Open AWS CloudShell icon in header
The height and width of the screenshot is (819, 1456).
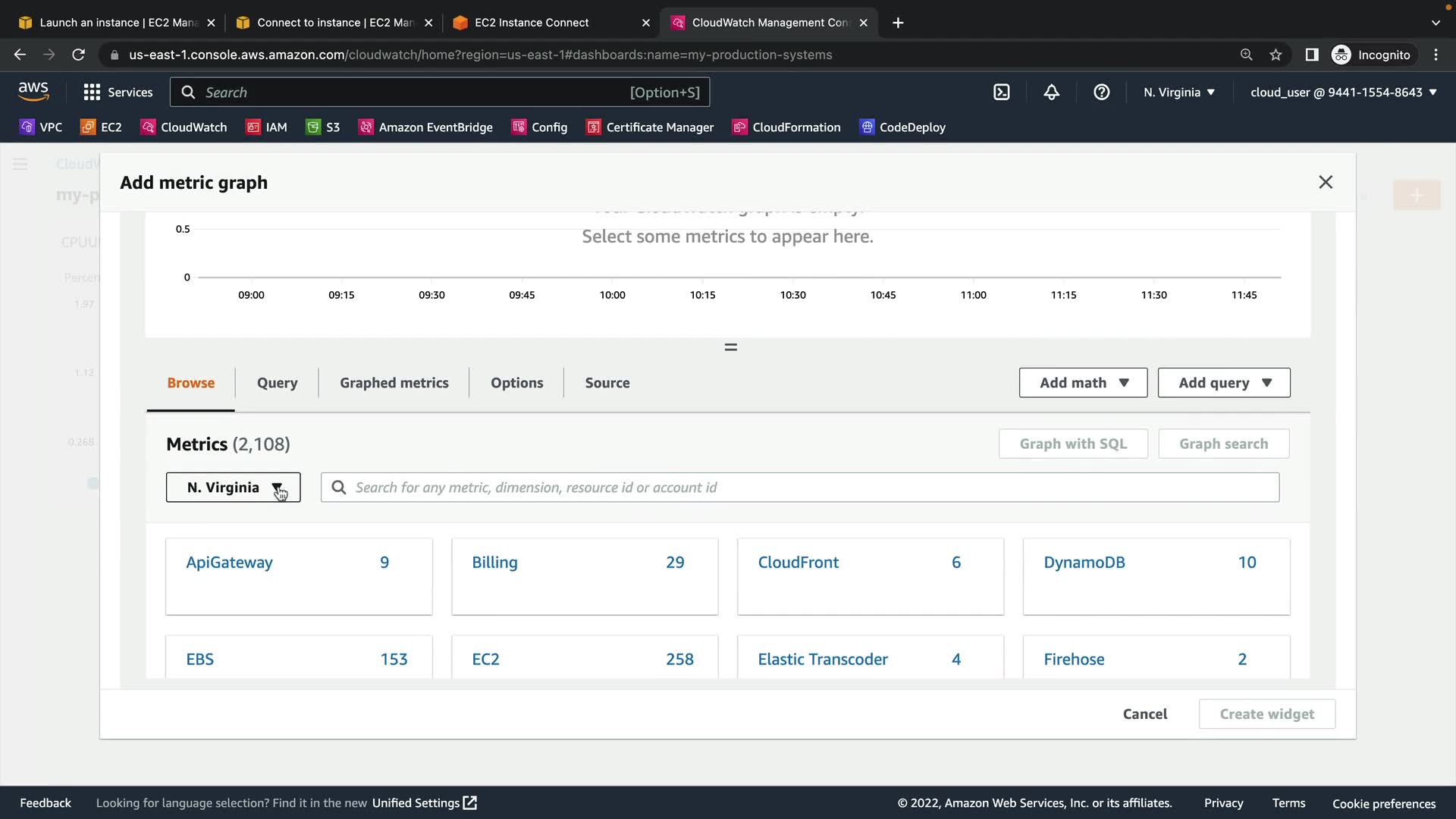tap(1002, 93)
